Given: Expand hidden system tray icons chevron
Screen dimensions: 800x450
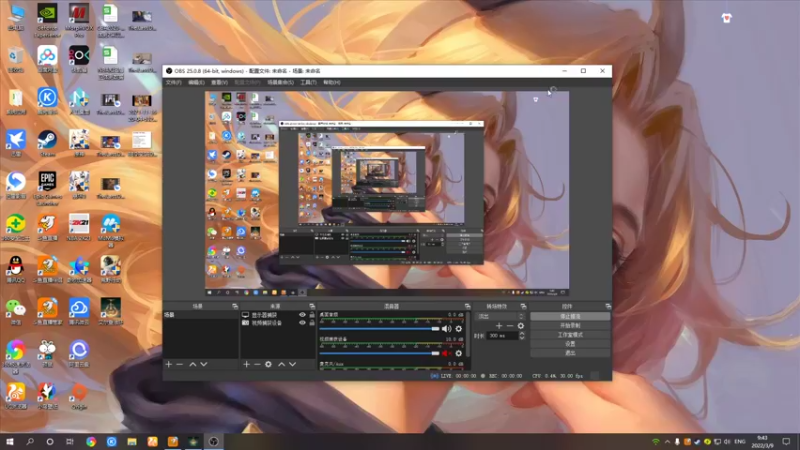Looking at the screenshot, I should [667, 441].
